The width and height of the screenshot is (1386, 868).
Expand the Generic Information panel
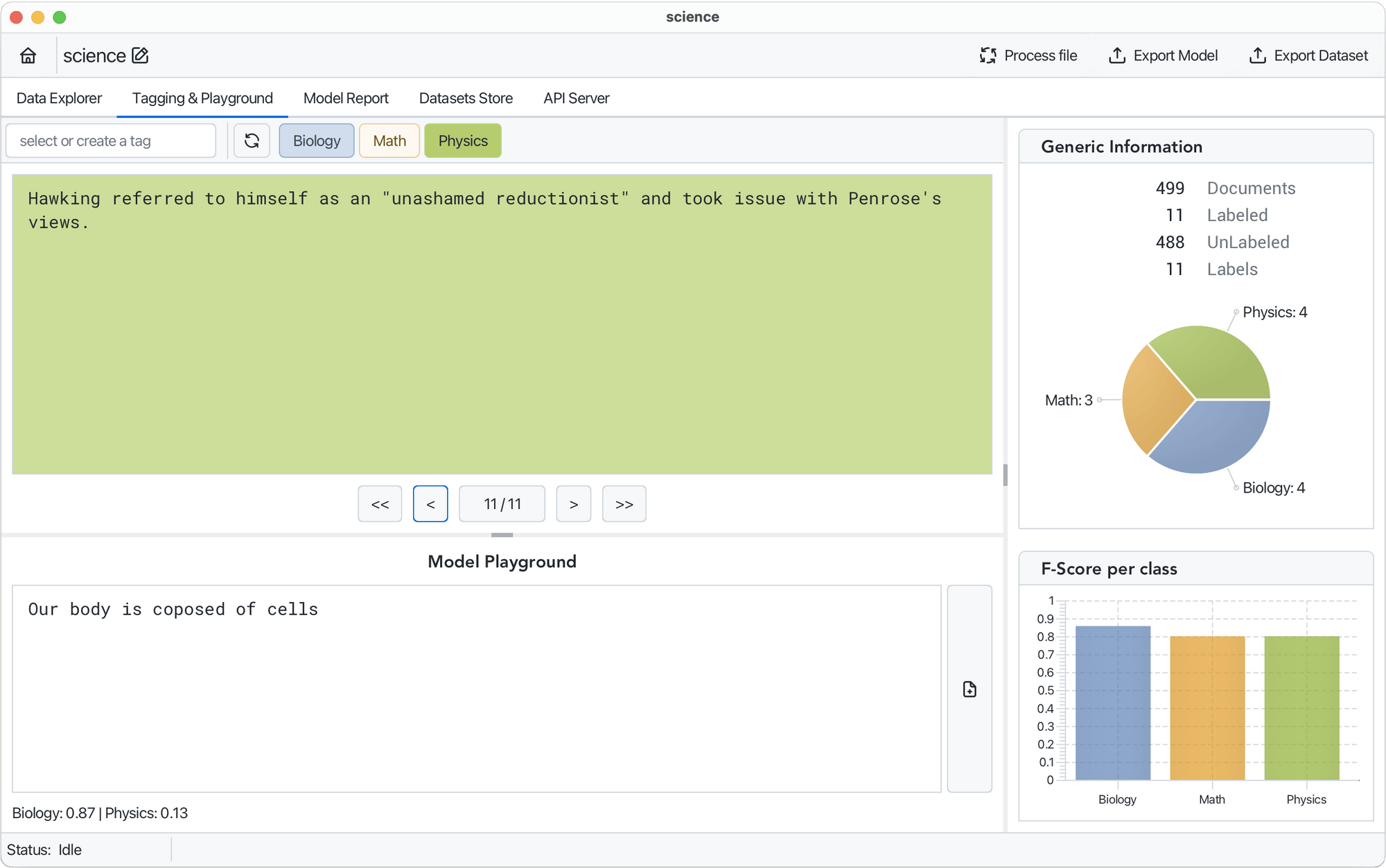1121,146
